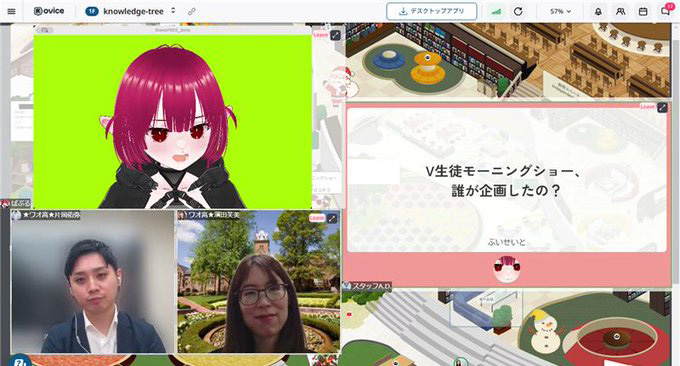Open the hamburger menu in the top bar
The image size is (680, 366).
11,11
